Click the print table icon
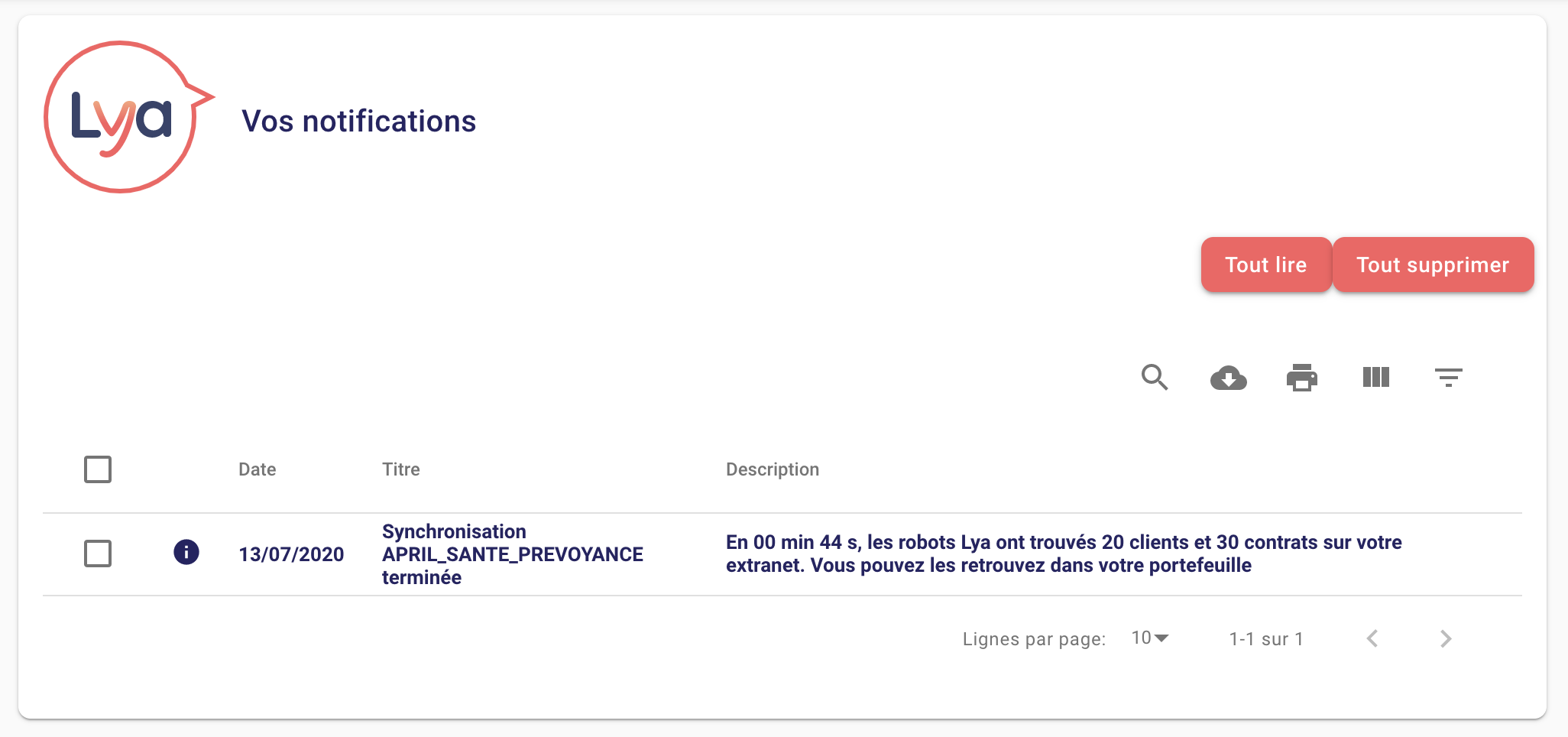Image resolution: width=1568 pixels, height=737 pixels. click(x=1301, y=378)
